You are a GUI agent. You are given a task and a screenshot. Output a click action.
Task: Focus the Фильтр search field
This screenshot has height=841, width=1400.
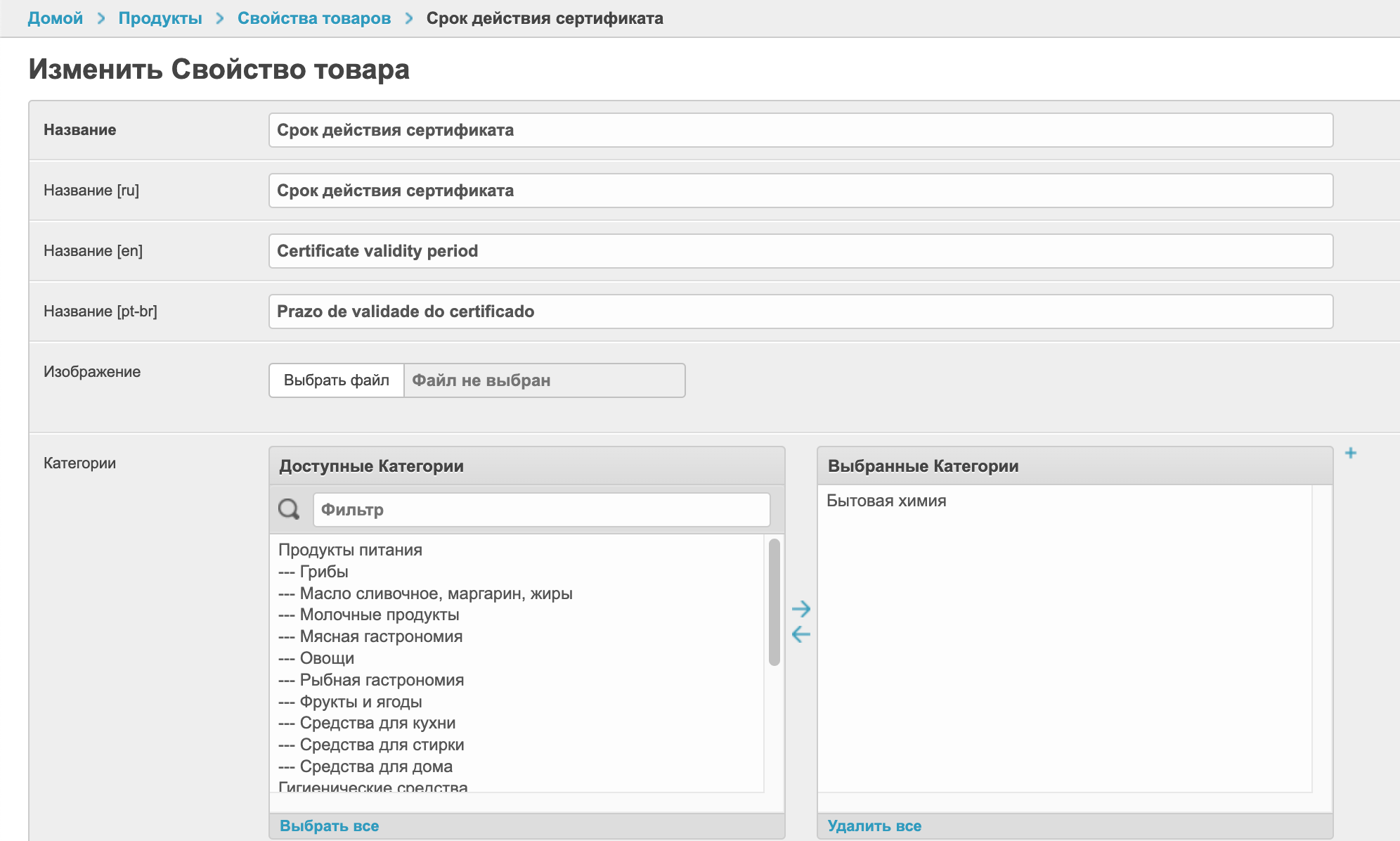pyautogui.click(x=541, y=510)
